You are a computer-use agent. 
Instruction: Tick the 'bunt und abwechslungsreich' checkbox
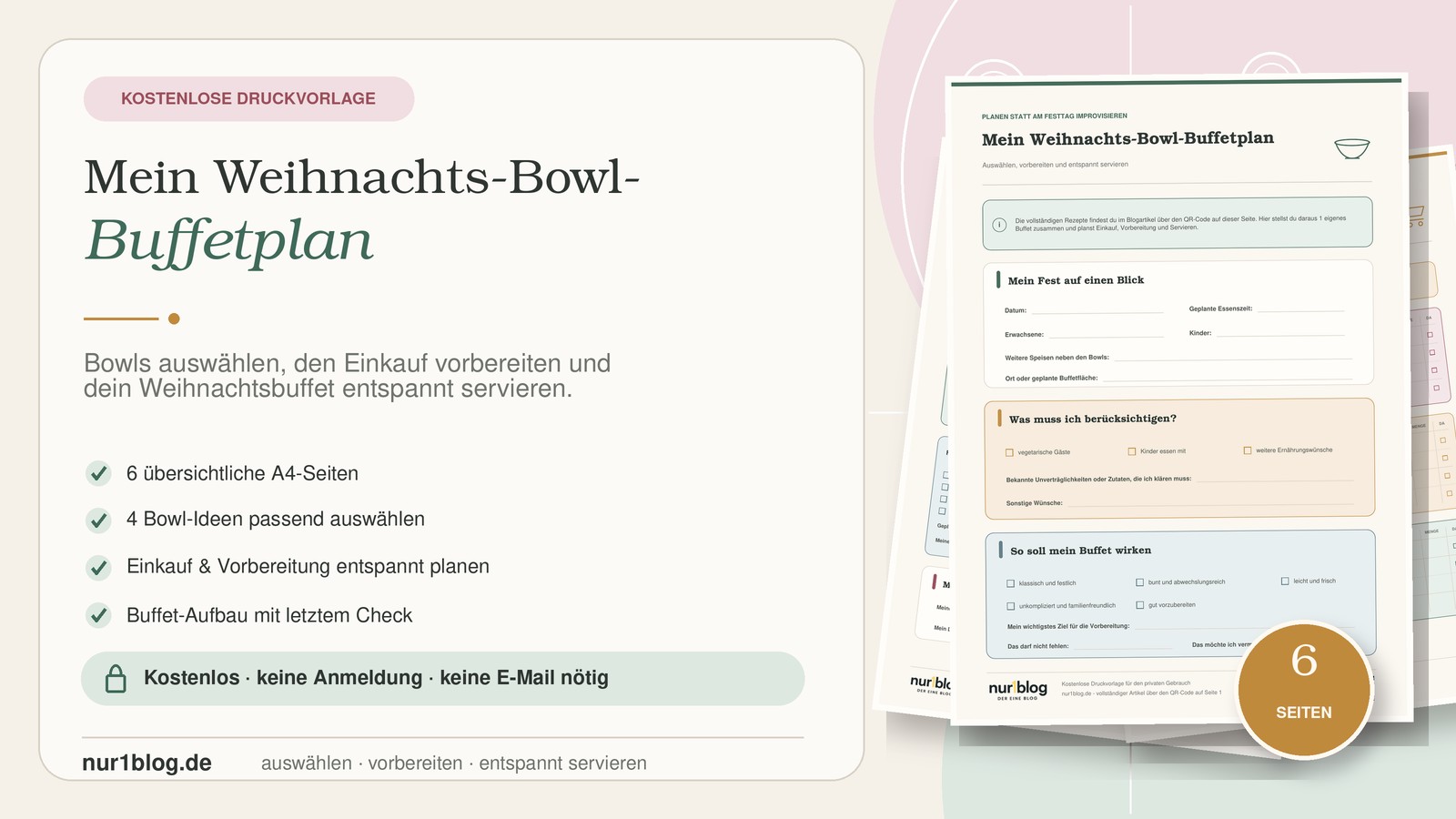coord(1139,582)
